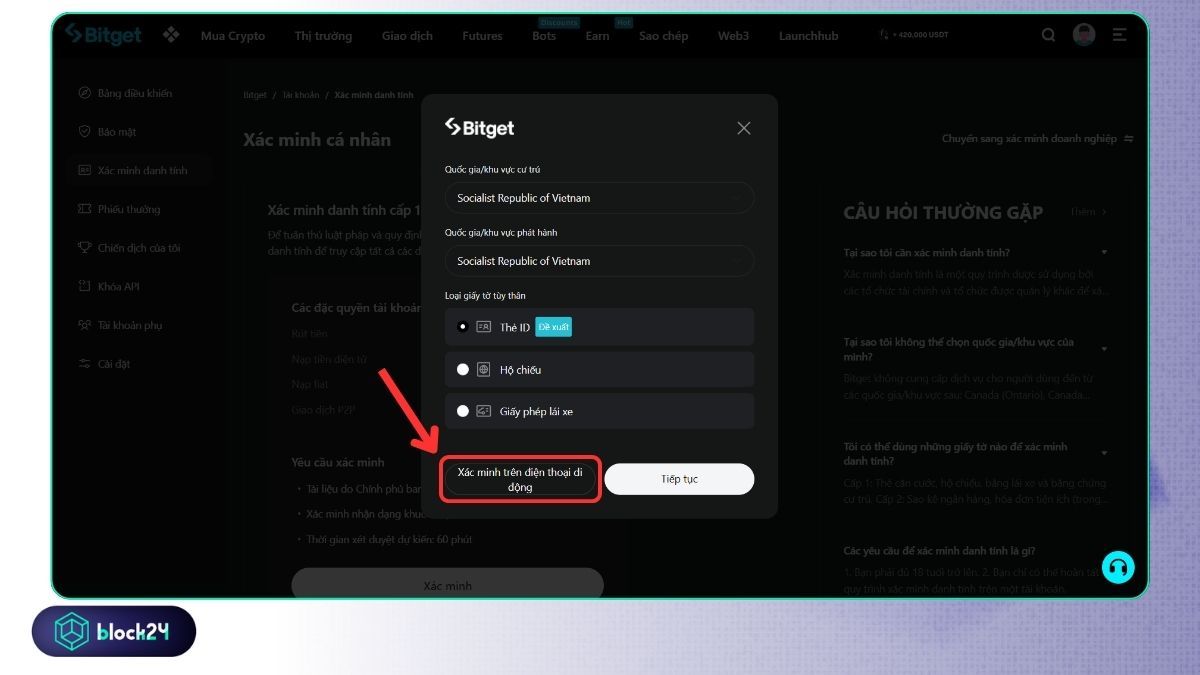Click Chuyển sang xác minh doanh nghiệp link
This screenshot has height=675, width=1200.
click(x=1029, y=139)
